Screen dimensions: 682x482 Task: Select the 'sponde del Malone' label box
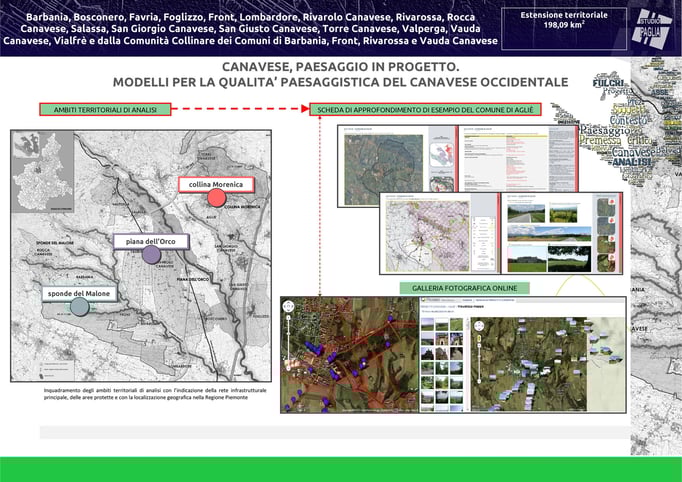pyautogui.click(x=79, y=294)
